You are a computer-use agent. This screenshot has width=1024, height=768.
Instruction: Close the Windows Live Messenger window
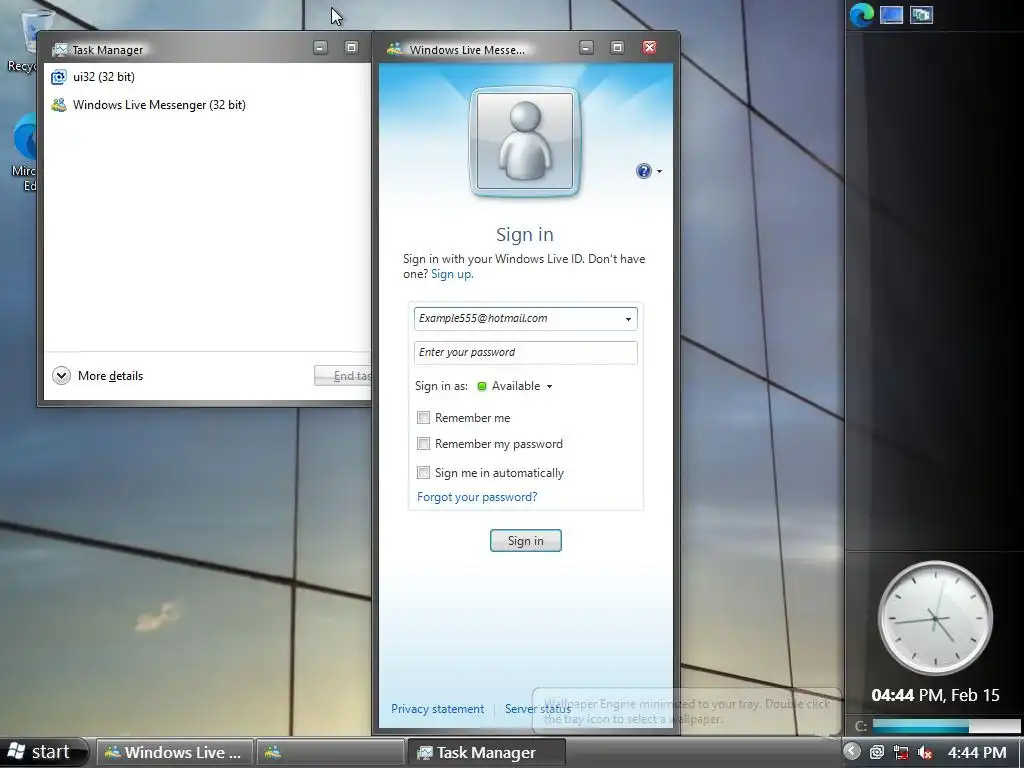[649, 47]
